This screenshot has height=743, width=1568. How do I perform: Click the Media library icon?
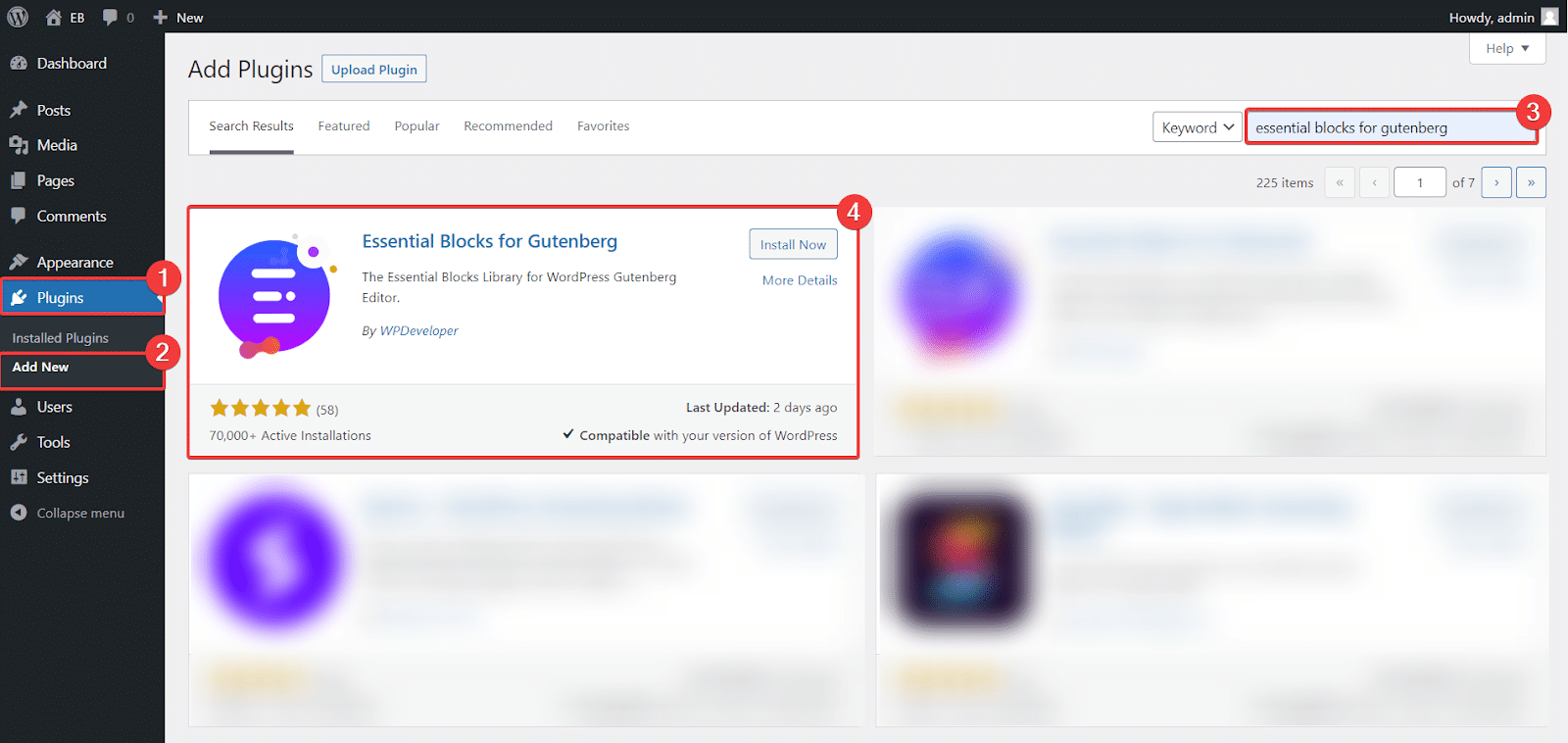[x=19, y=145]
